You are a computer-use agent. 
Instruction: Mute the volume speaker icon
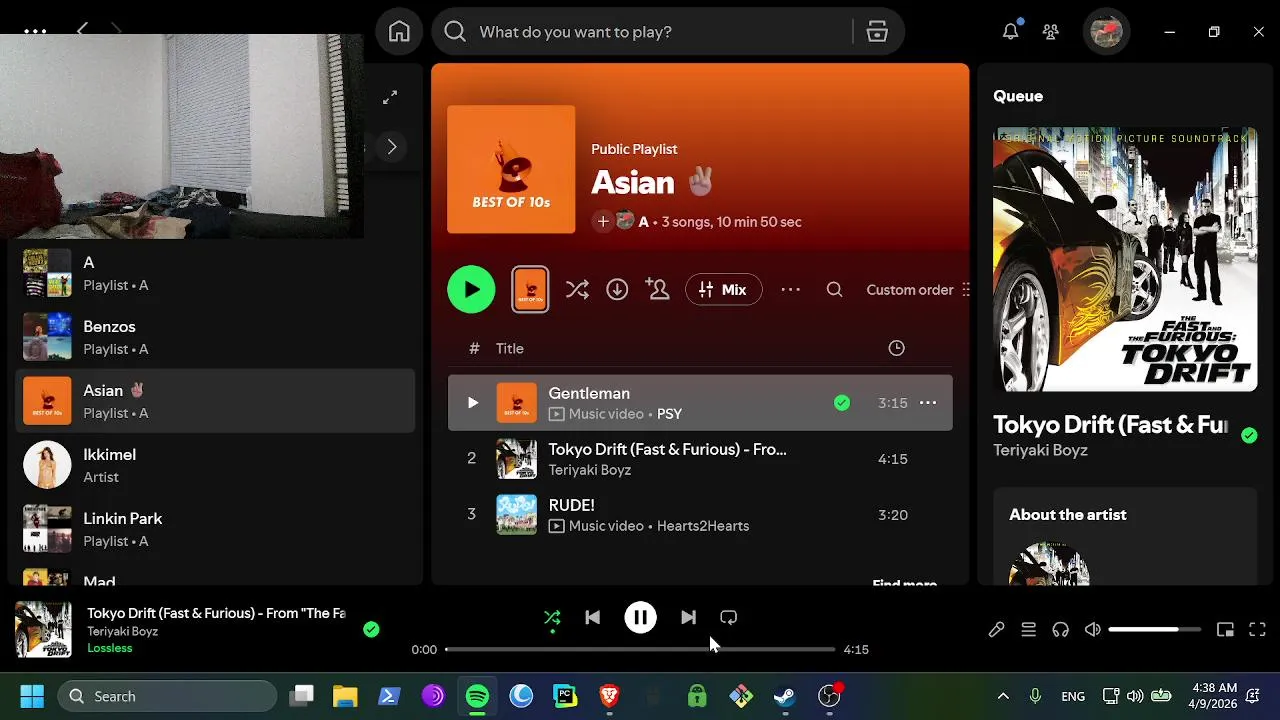1093,629
